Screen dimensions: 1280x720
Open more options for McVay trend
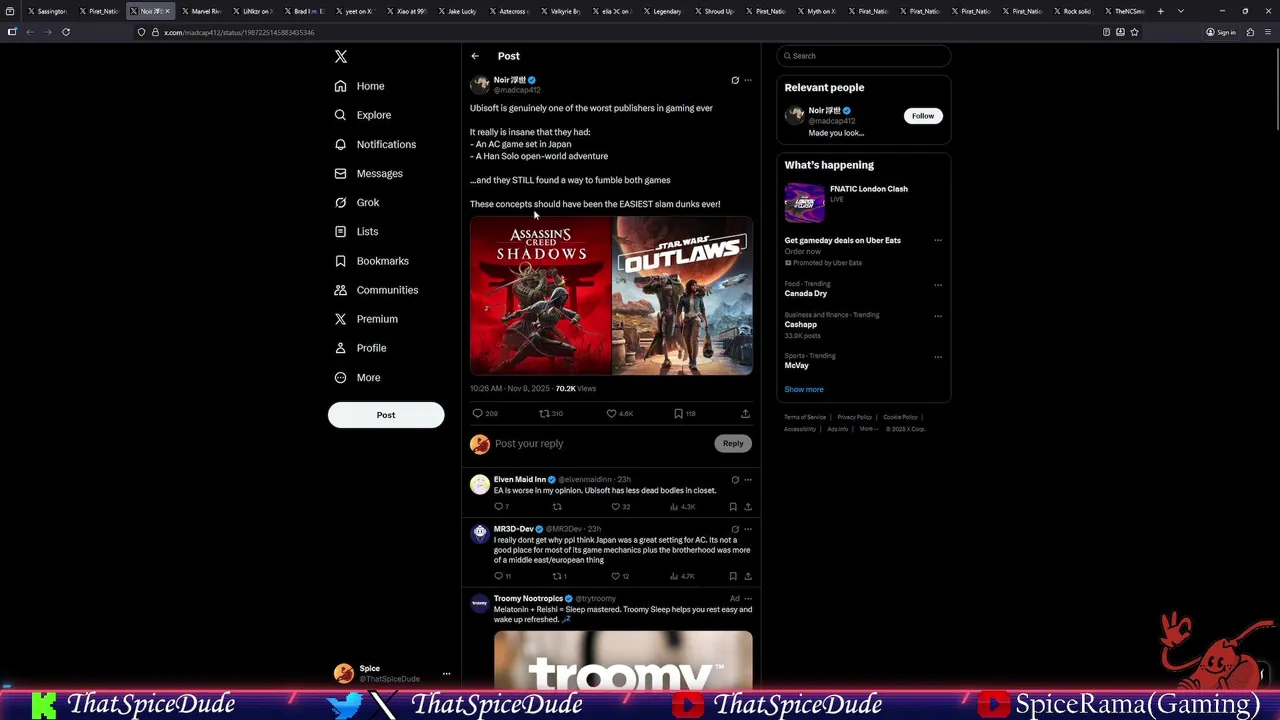[938, 357]
